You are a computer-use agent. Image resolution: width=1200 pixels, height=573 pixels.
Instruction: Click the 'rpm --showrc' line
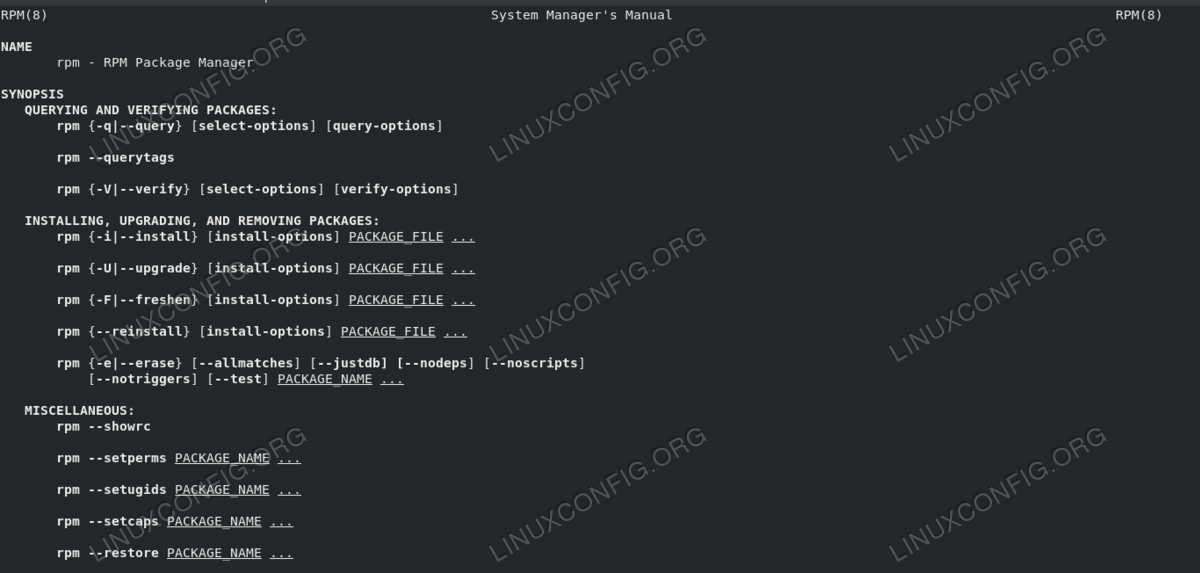pos(104,426)
